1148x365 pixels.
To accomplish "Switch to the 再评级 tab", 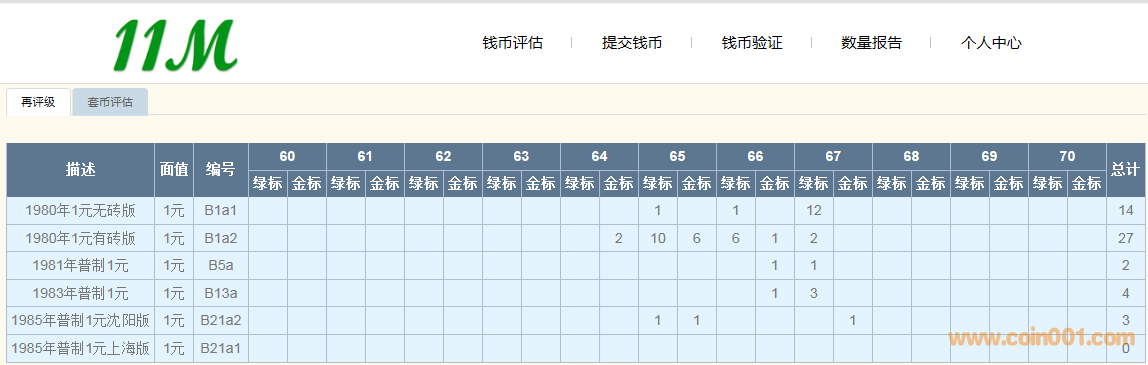I will 38,102.
